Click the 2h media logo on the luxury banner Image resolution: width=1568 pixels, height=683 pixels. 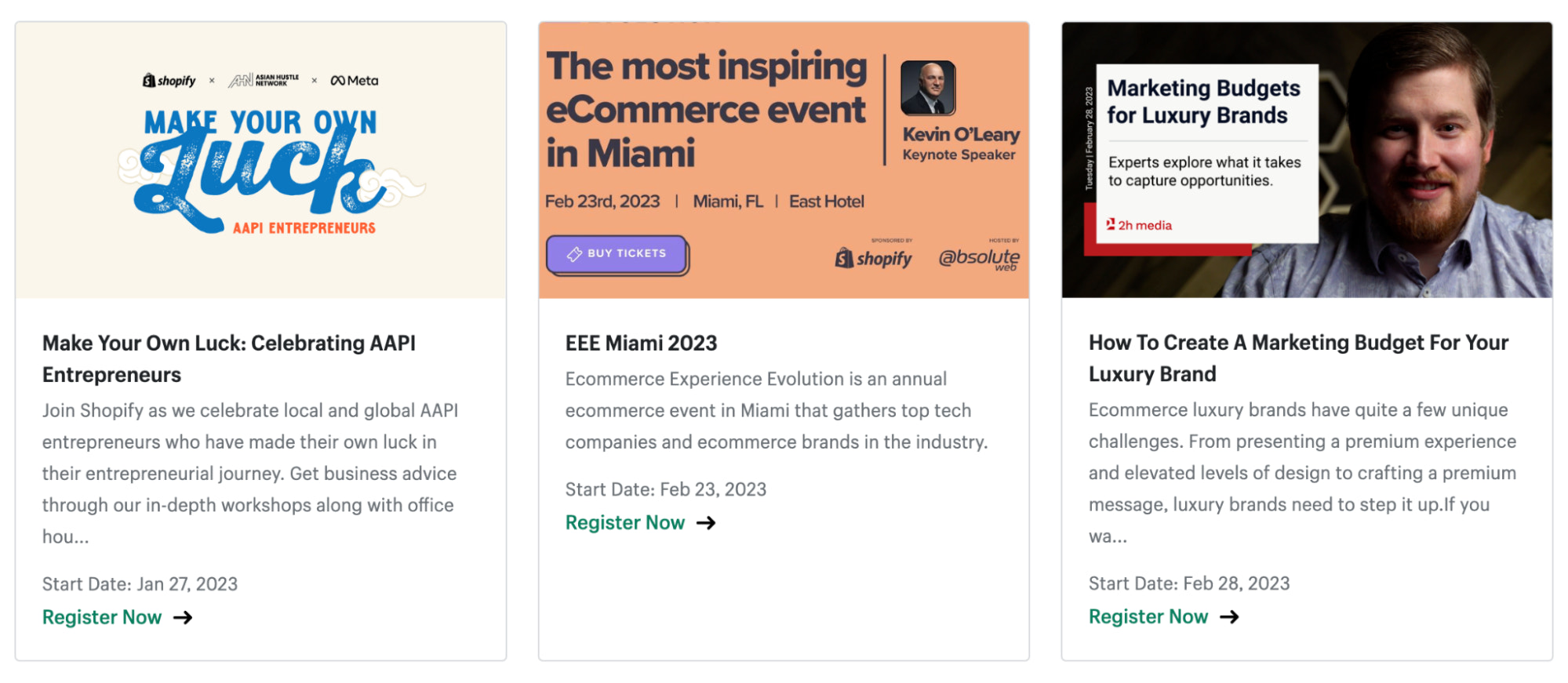[x=1141, y=224]
